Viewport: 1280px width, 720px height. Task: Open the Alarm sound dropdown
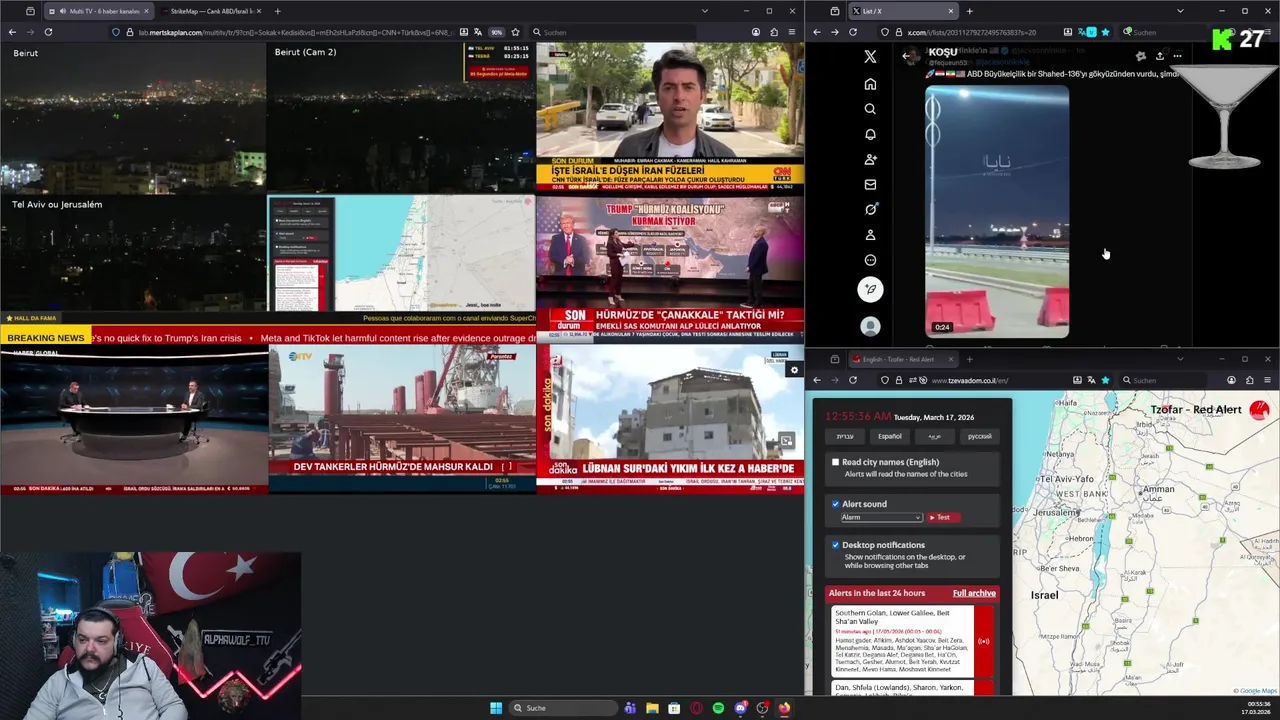click(881, 517)
